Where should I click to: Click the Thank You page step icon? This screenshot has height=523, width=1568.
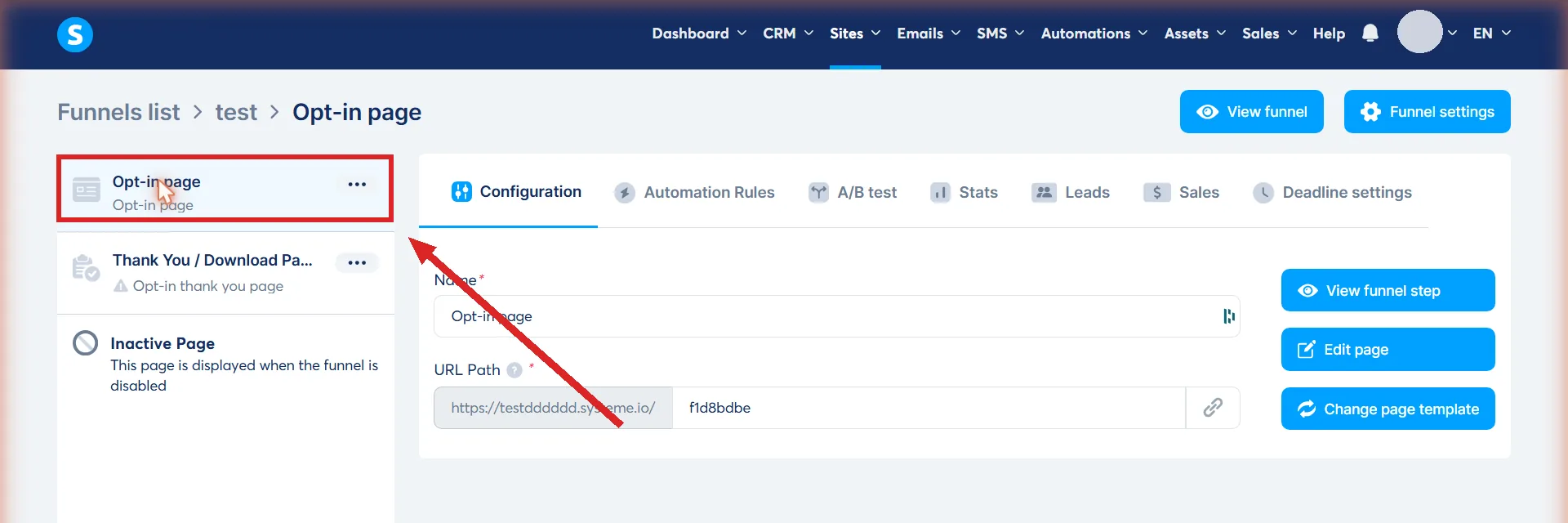click(86, 268)
